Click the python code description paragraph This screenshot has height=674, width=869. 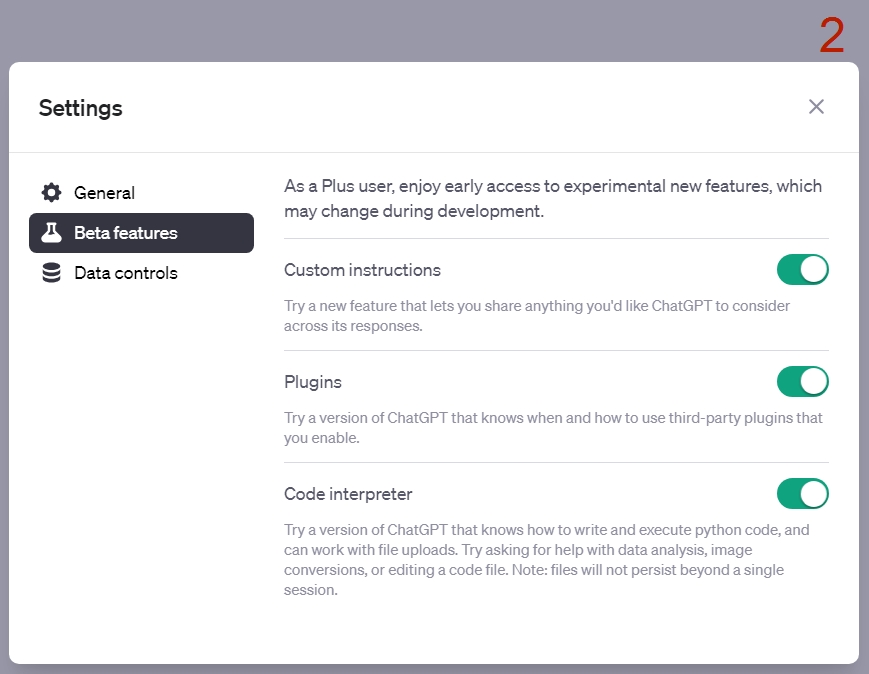tap(546, 560)
